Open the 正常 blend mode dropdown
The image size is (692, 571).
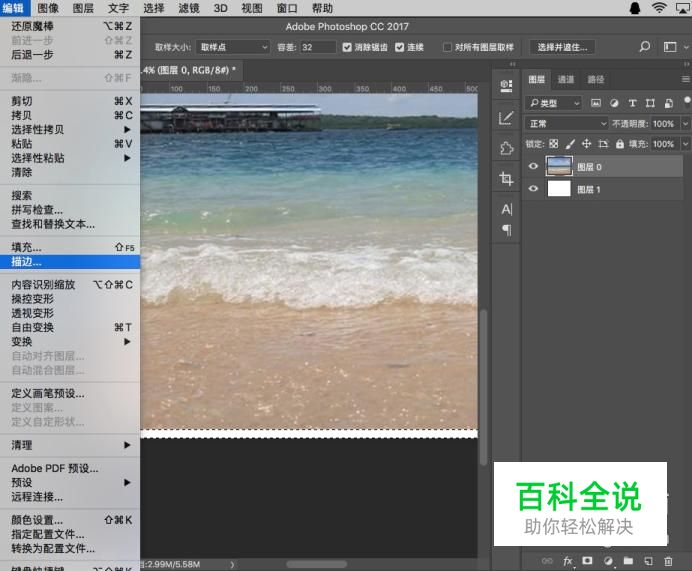coord(566,124)
